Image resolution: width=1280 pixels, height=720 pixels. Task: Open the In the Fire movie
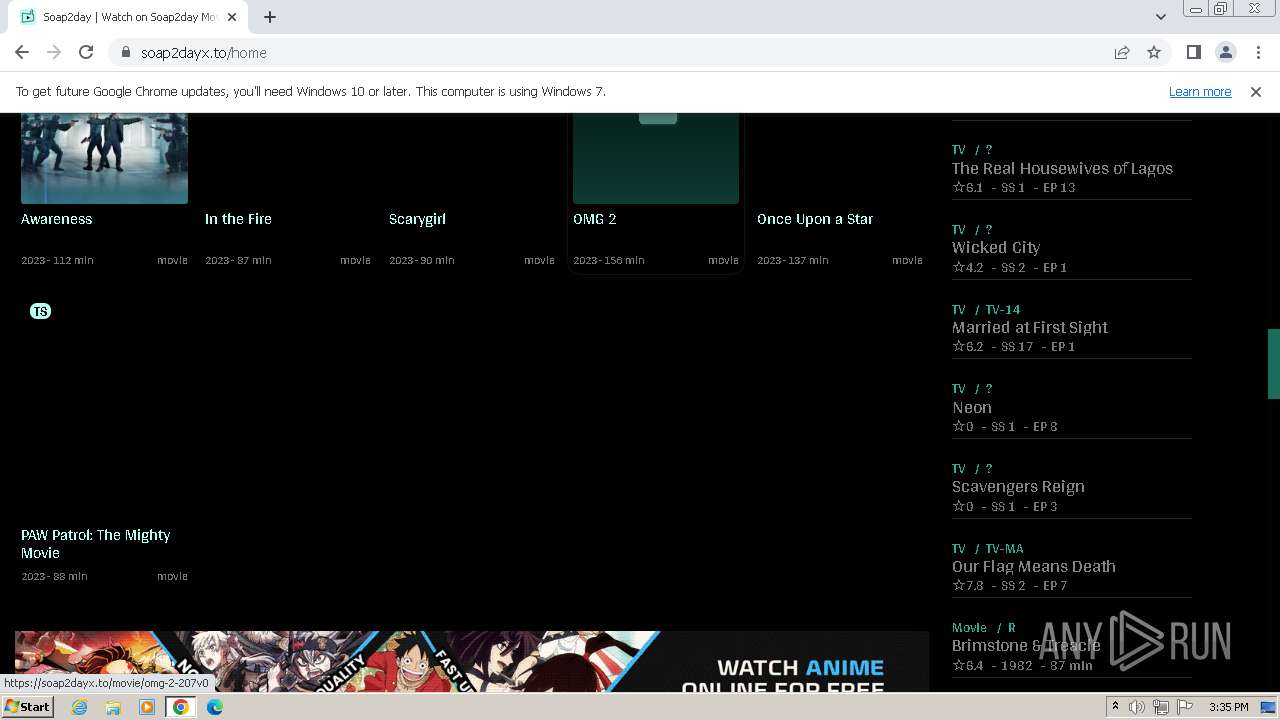coord(238,219)
